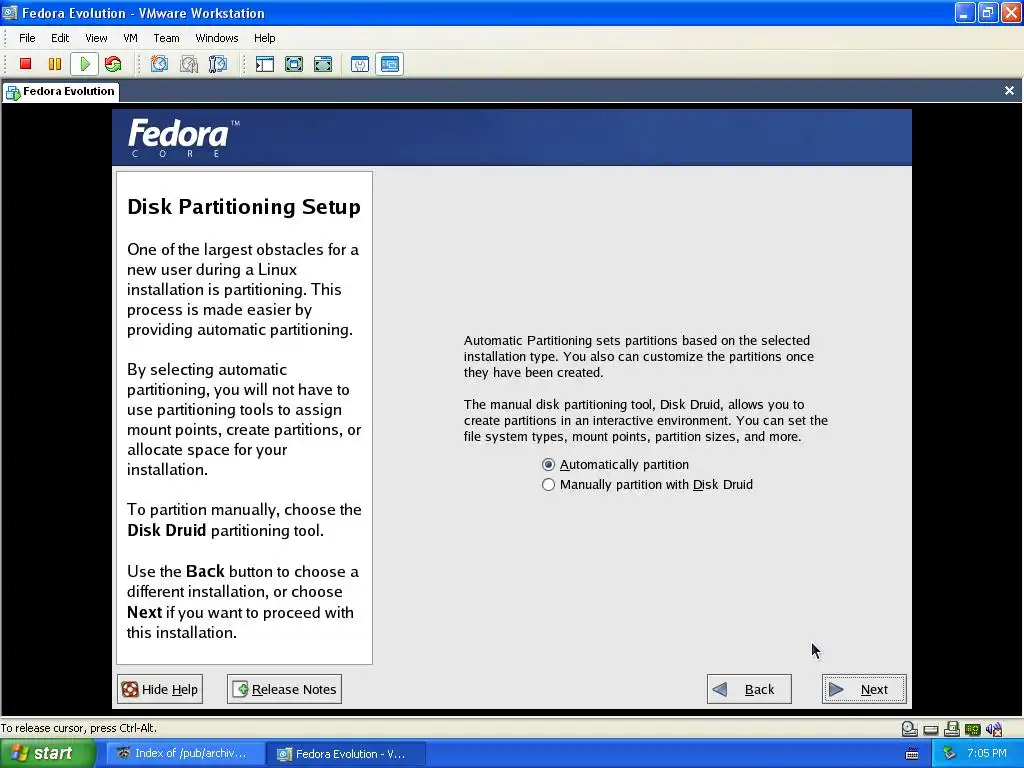The width and height of the screenshot is (1024, 768).
Task: Open the File menu
Action: pos(27,38)
